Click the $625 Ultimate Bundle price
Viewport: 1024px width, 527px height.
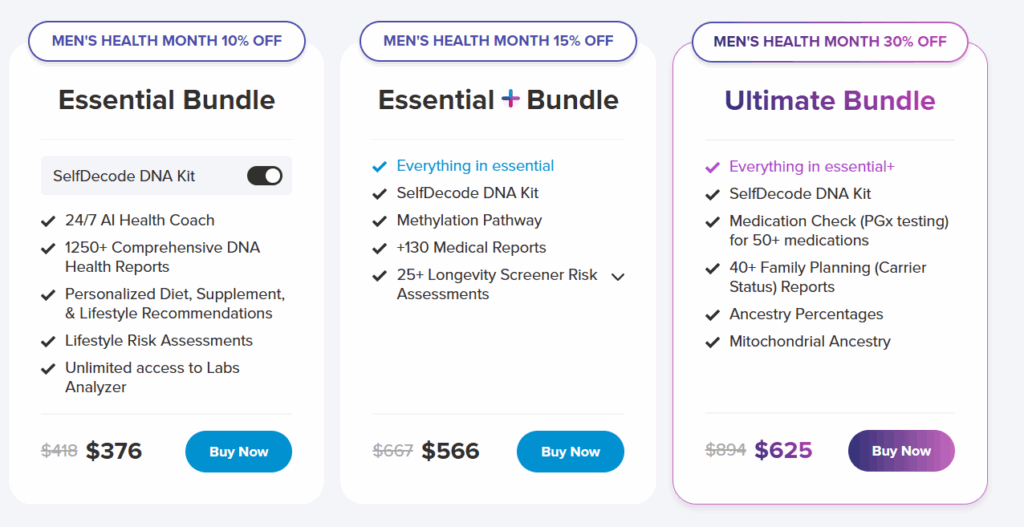click(783, 451)
